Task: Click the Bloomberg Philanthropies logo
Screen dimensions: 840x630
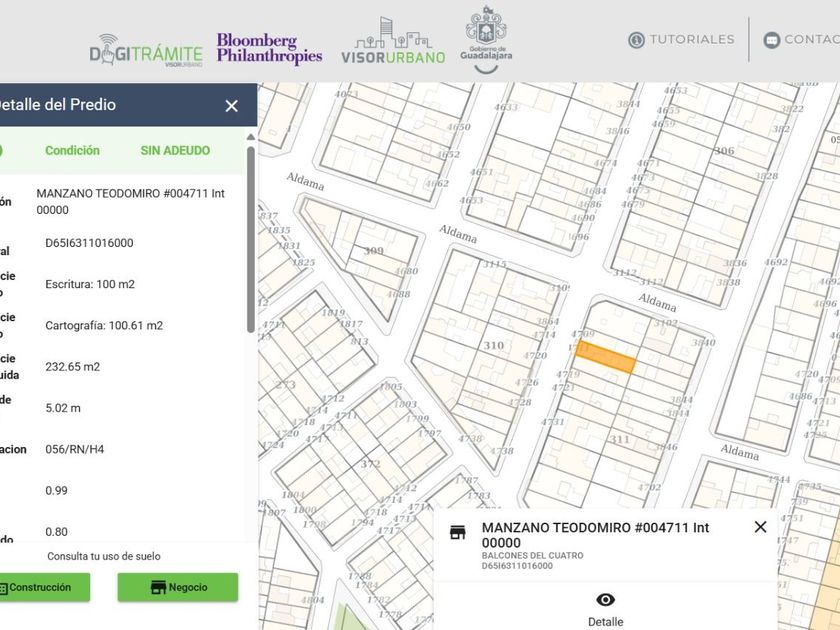Action: tap(269, 48)
